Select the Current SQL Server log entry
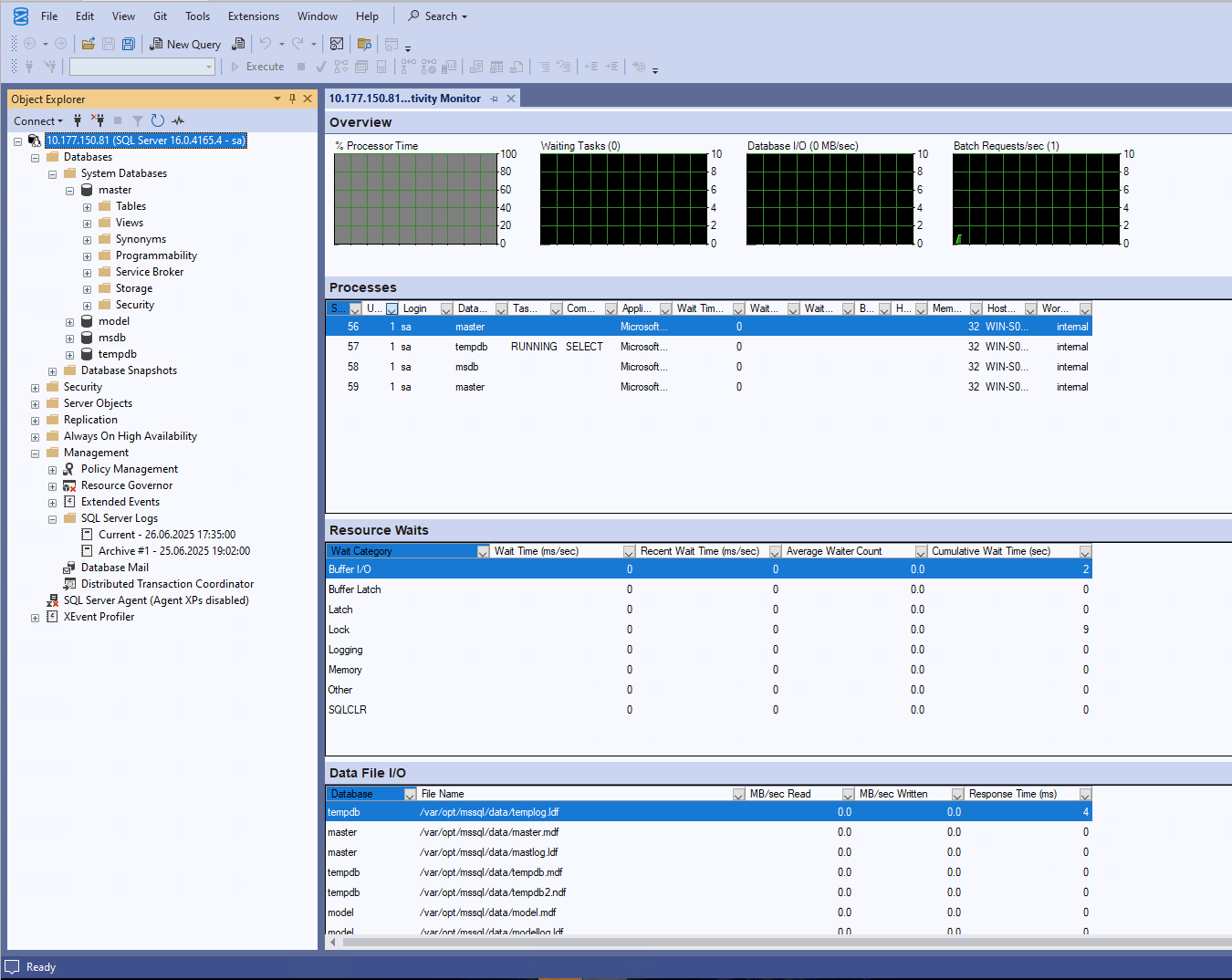Image resolution: width=1232 pixels, height=980 pixels. 167,535
